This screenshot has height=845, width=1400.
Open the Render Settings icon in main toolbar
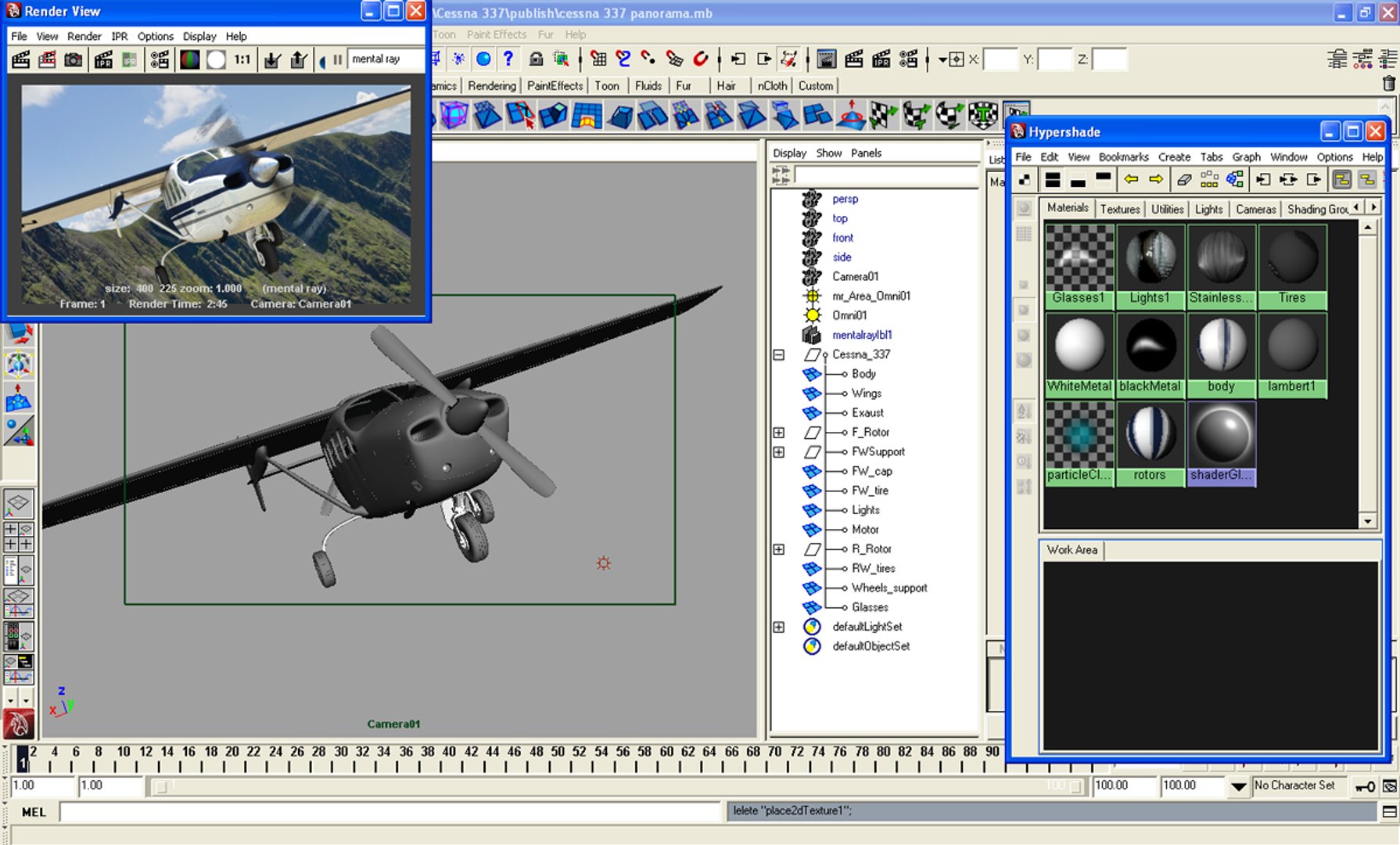pyautogui.click(x=908, y=59)
